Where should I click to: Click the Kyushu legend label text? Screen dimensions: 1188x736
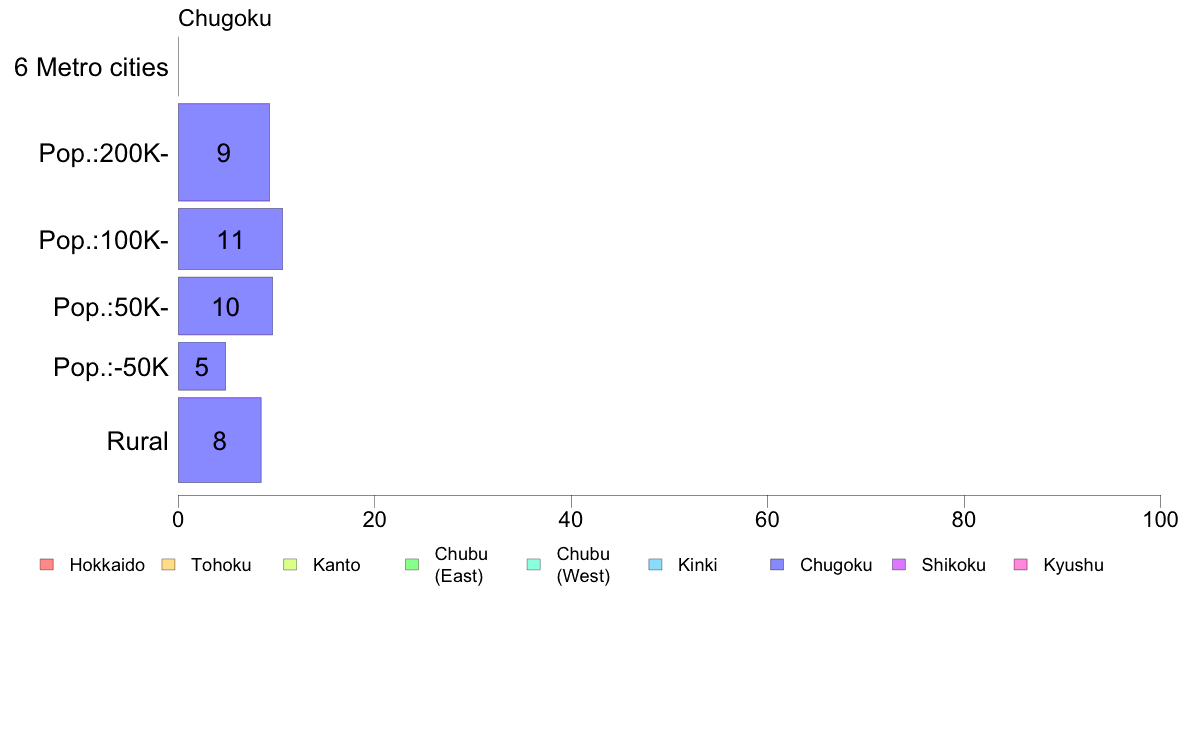pyautogui.click(x=1073, y=565)
